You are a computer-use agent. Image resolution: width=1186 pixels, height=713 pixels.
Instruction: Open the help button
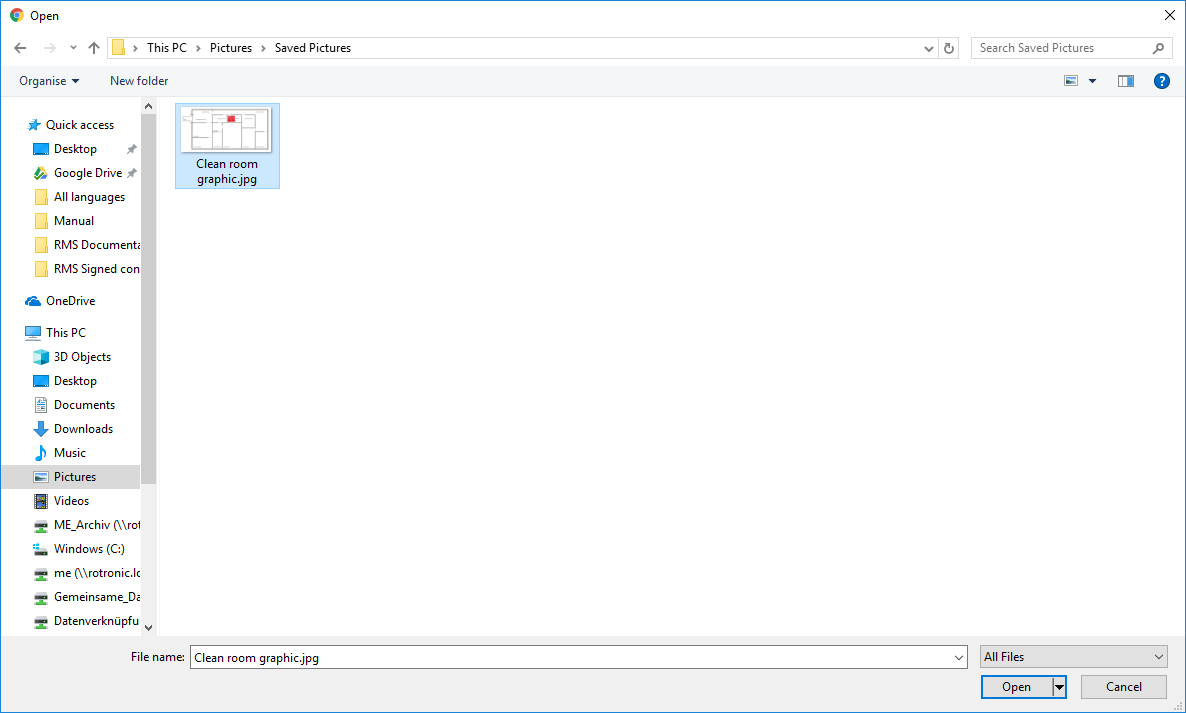coord(1162,81)
